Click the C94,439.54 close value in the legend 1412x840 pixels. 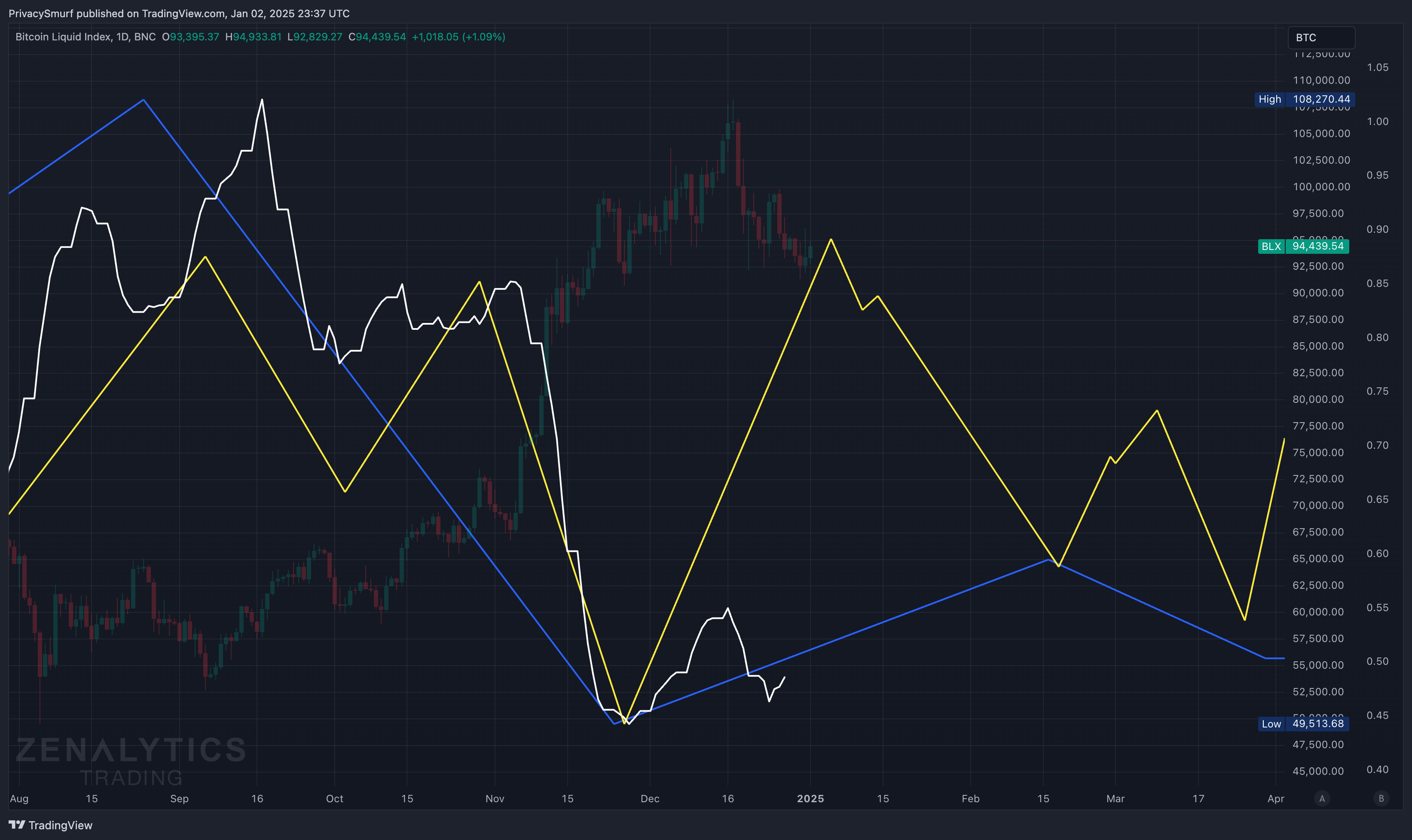coord(377,37)
